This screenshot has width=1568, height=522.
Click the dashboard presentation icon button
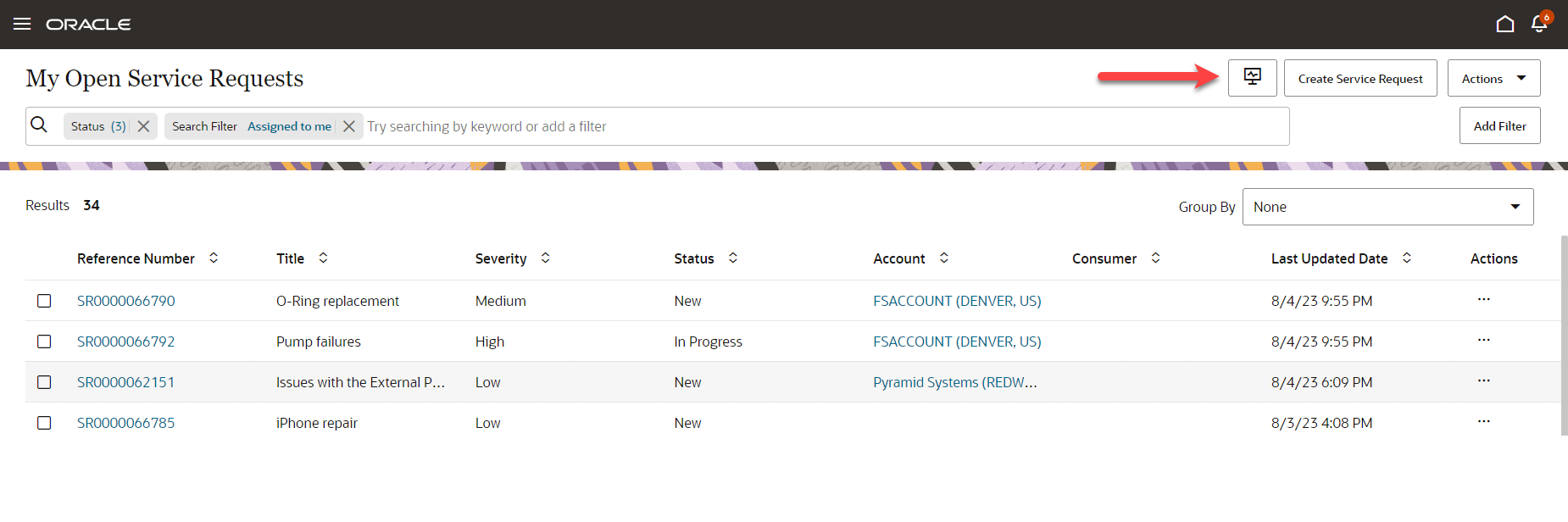tap(1252, 78)
